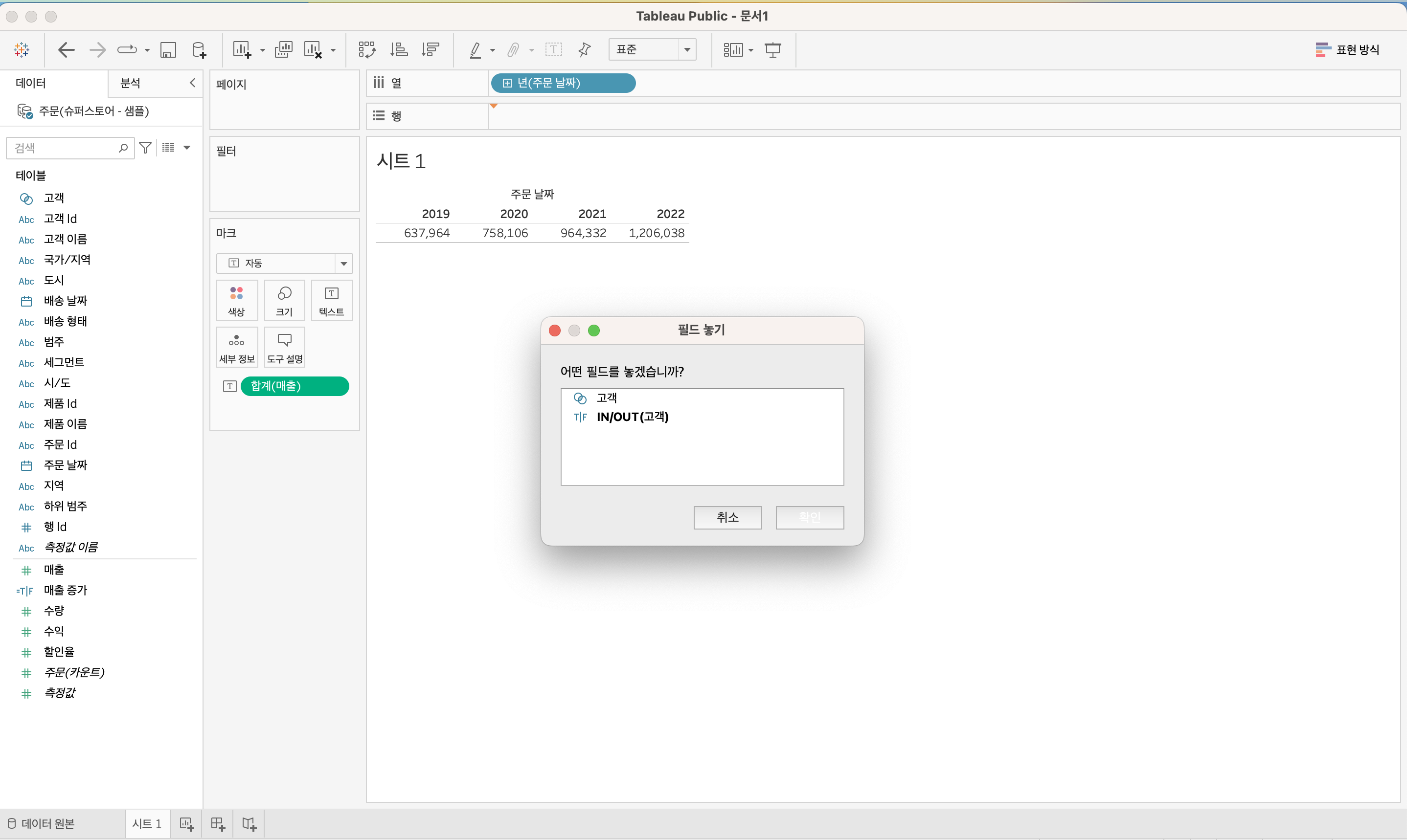The width and height of the screenshot is (1407, 840).
Task: Click the group members paperclip icon
Action: [513, 50]
